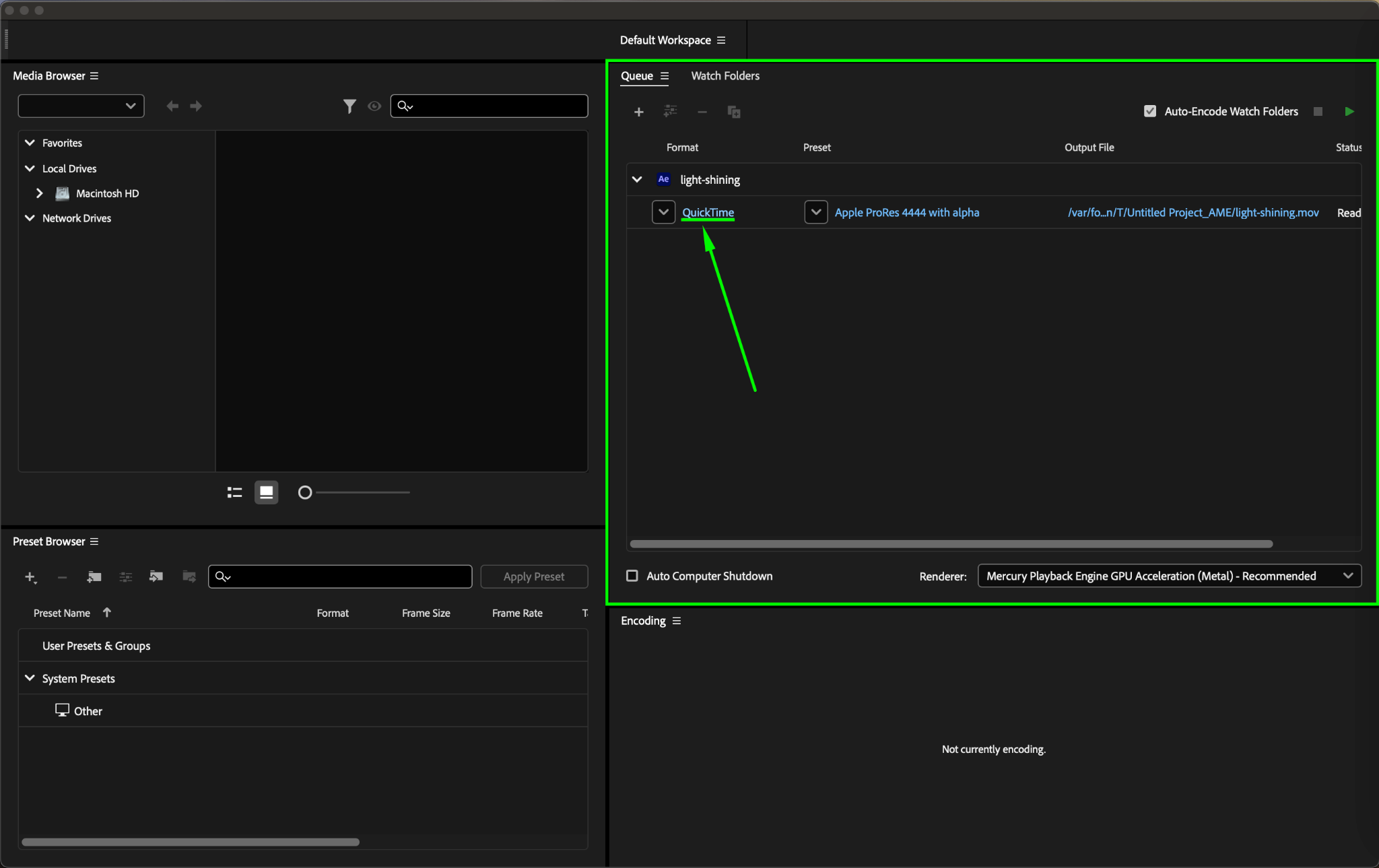Click the Apply Preset button
The width and height of the screenshot is (1379, 868).
point(533,577)
